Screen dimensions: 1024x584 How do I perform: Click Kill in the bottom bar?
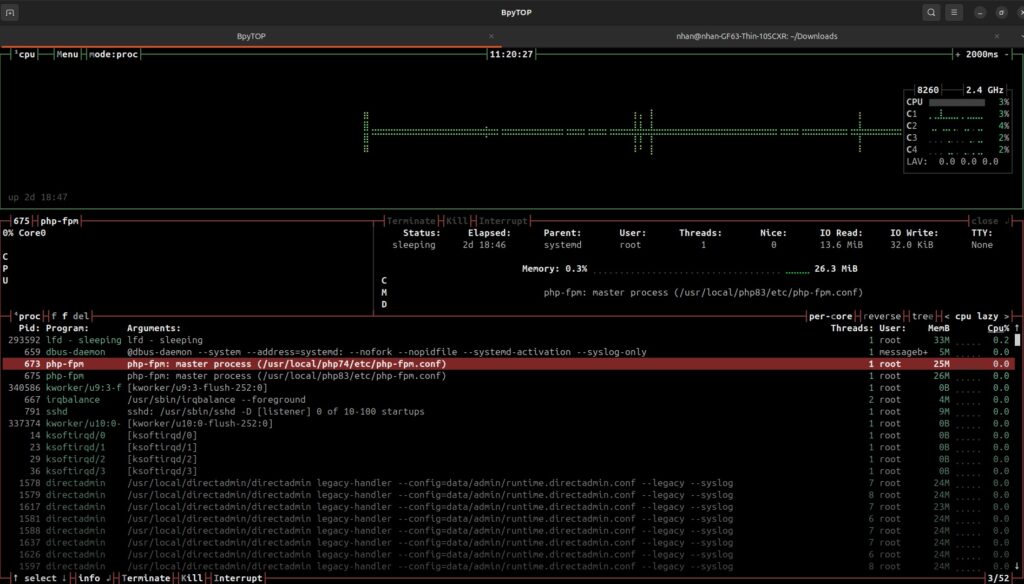tap(191, 578)
